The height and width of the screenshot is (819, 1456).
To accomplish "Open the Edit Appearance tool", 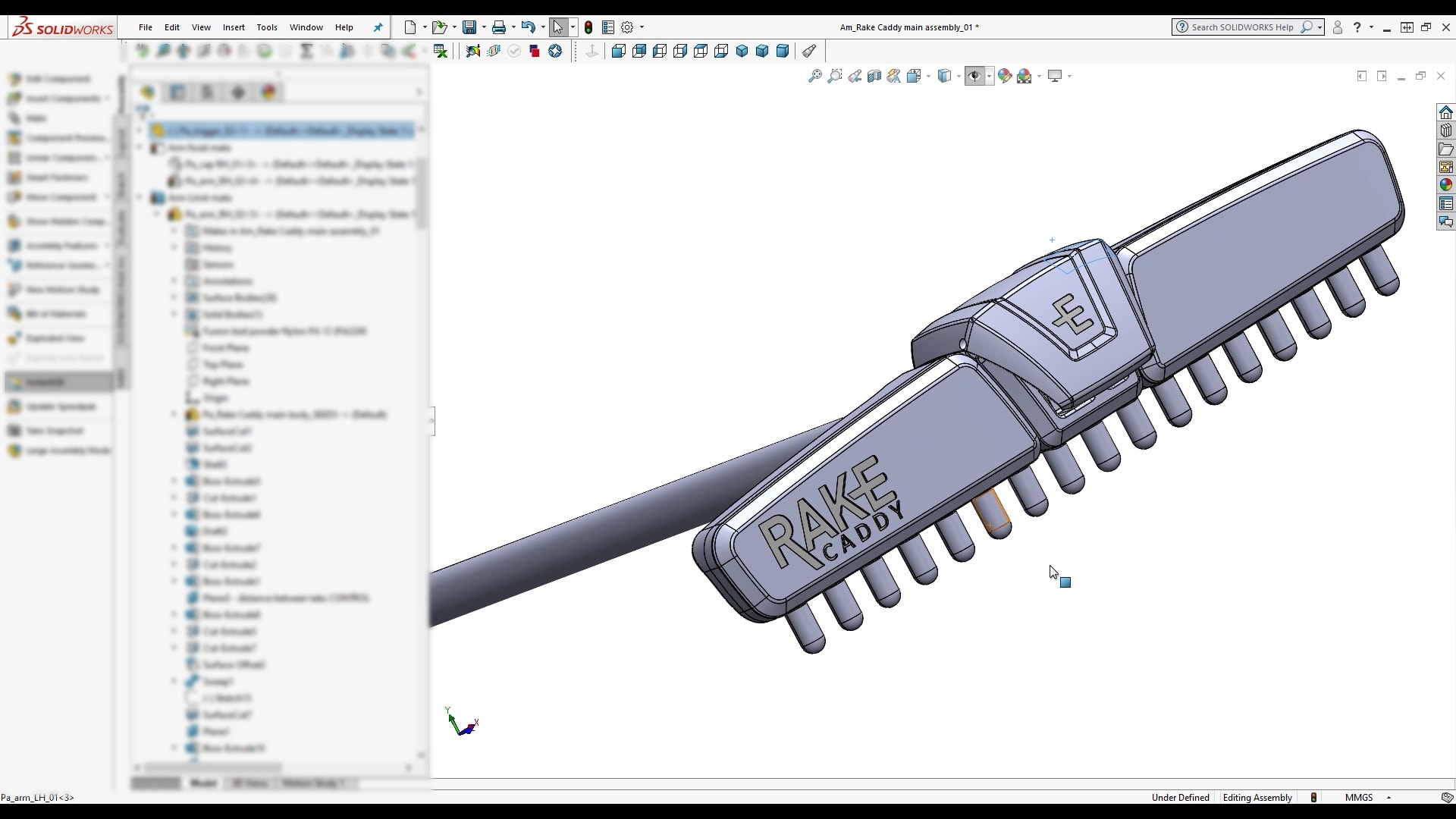I will point(1005,75).
